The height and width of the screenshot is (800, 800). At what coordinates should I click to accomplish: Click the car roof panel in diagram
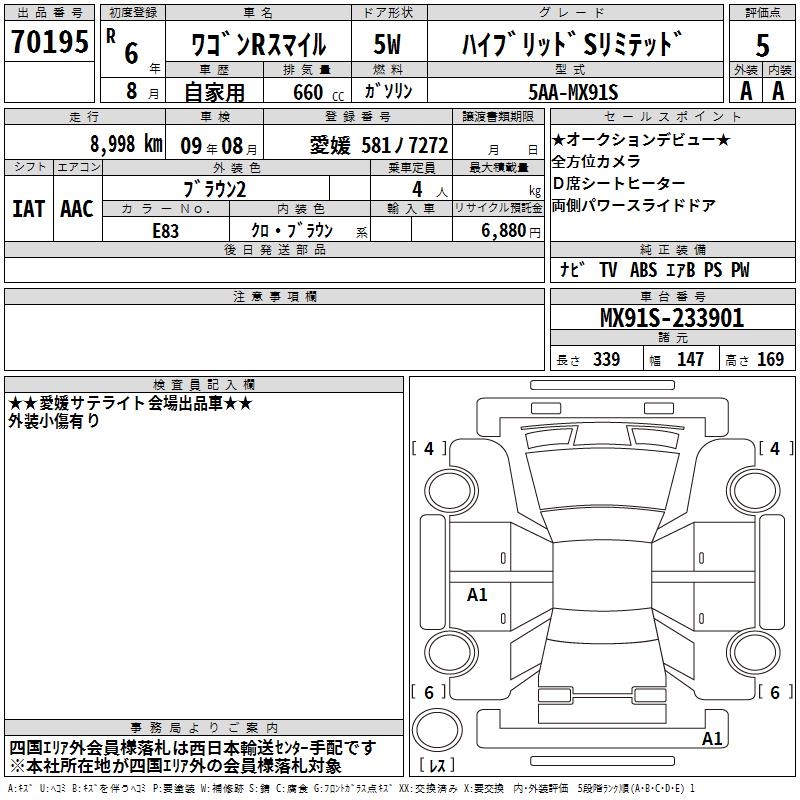(602, 577)
